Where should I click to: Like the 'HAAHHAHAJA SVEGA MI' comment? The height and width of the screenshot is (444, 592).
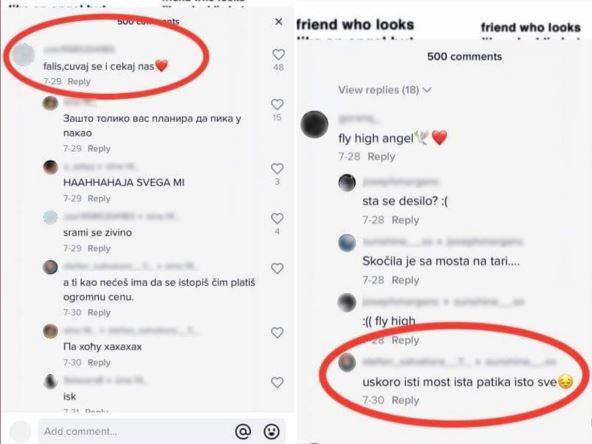tap(277, 168)
